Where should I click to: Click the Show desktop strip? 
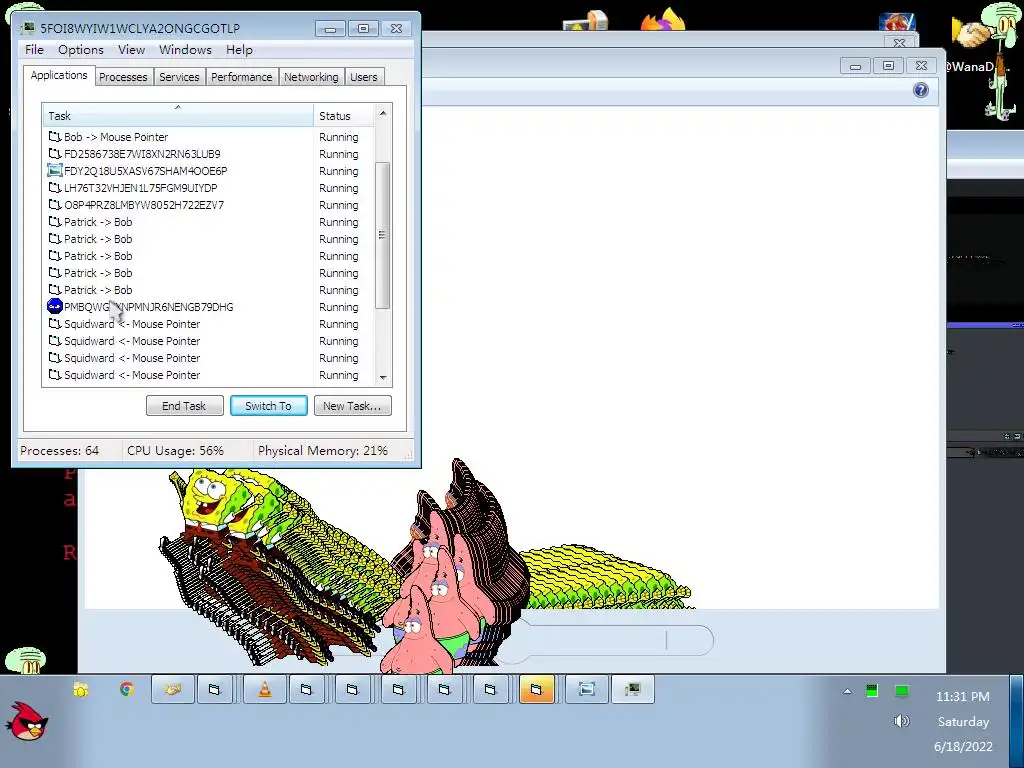pyautogui.click(x=1017, y=722)
